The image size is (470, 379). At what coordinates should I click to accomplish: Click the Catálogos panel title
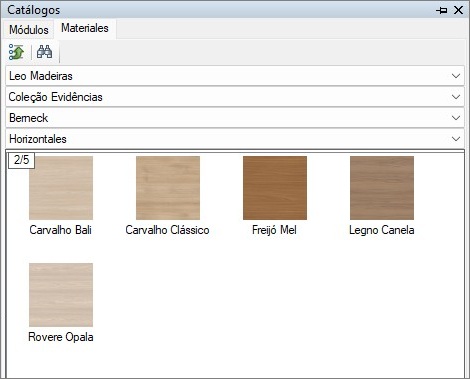pyautogui.click(x=34, y=10)
